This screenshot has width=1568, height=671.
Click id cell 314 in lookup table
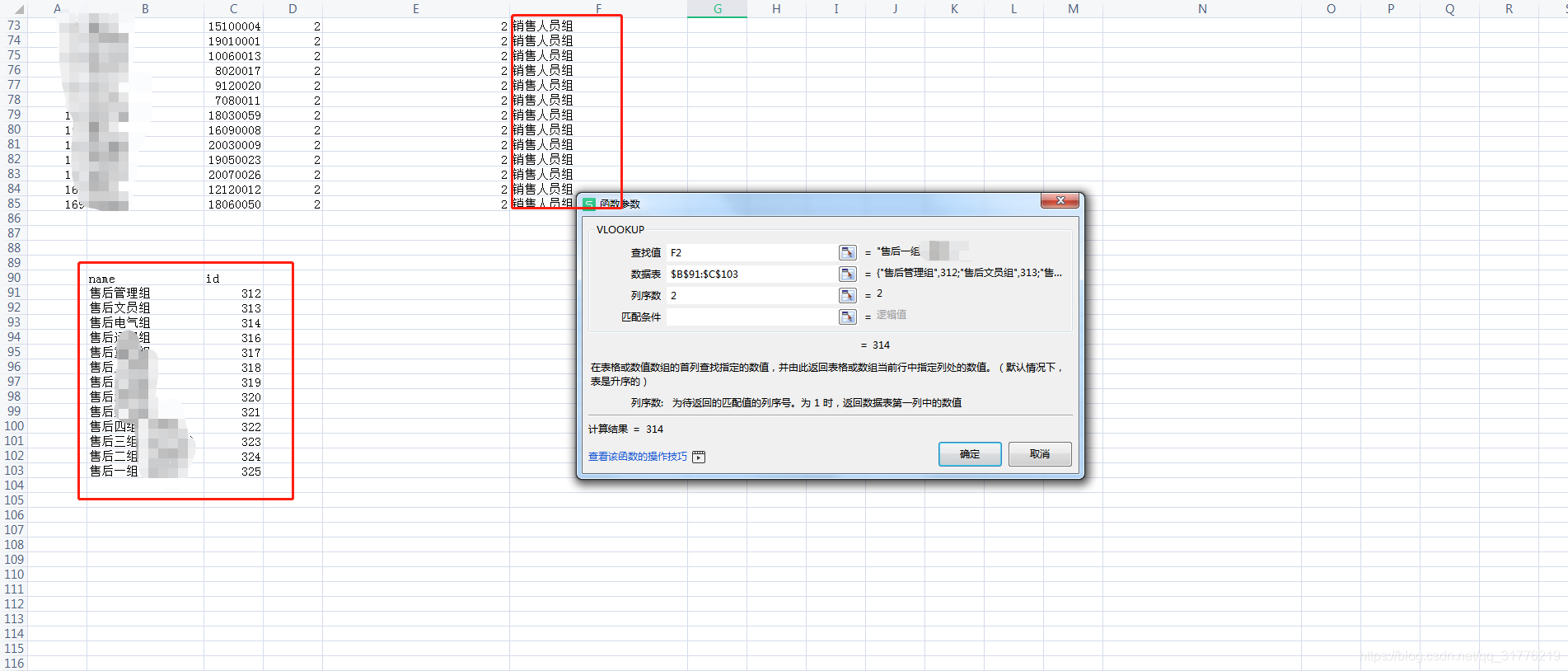click(x=233, y=323)
